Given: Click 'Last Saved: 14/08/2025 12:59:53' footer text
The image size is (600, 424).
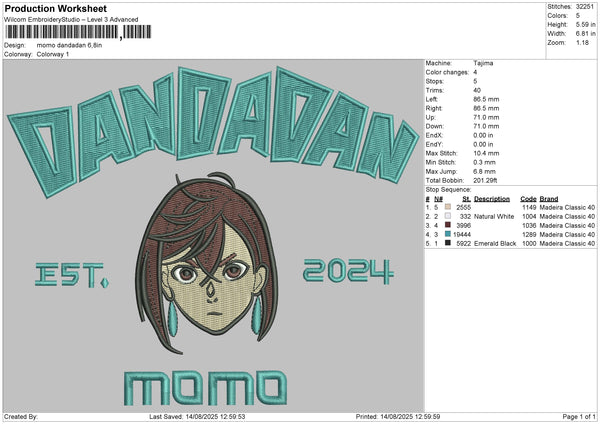Looking at the screenshot, I should coord(197,417).
